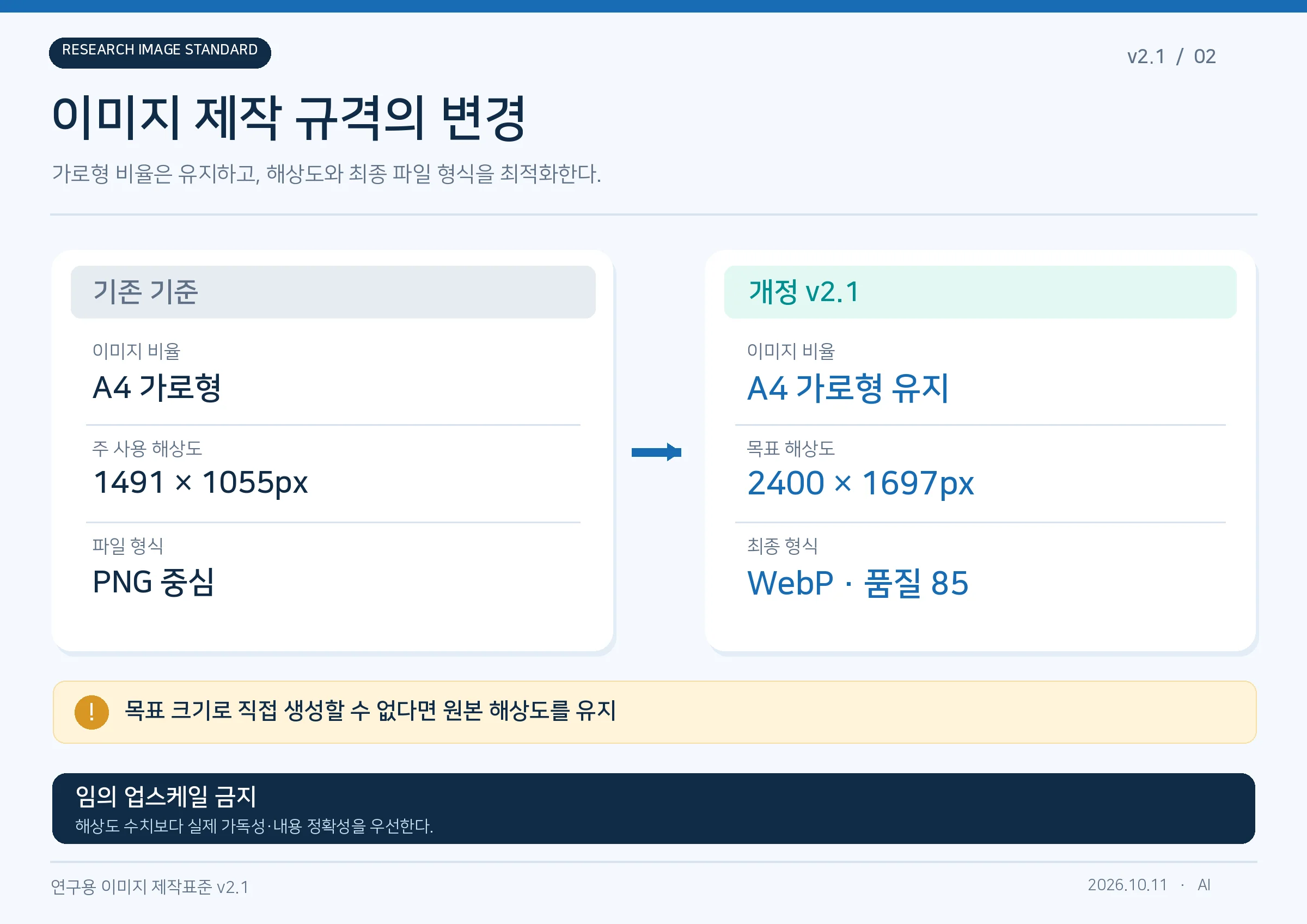This screenshot has width=1307, height=924.
Task: Click the PNG 중심 file format value
Action: point(153,582)
